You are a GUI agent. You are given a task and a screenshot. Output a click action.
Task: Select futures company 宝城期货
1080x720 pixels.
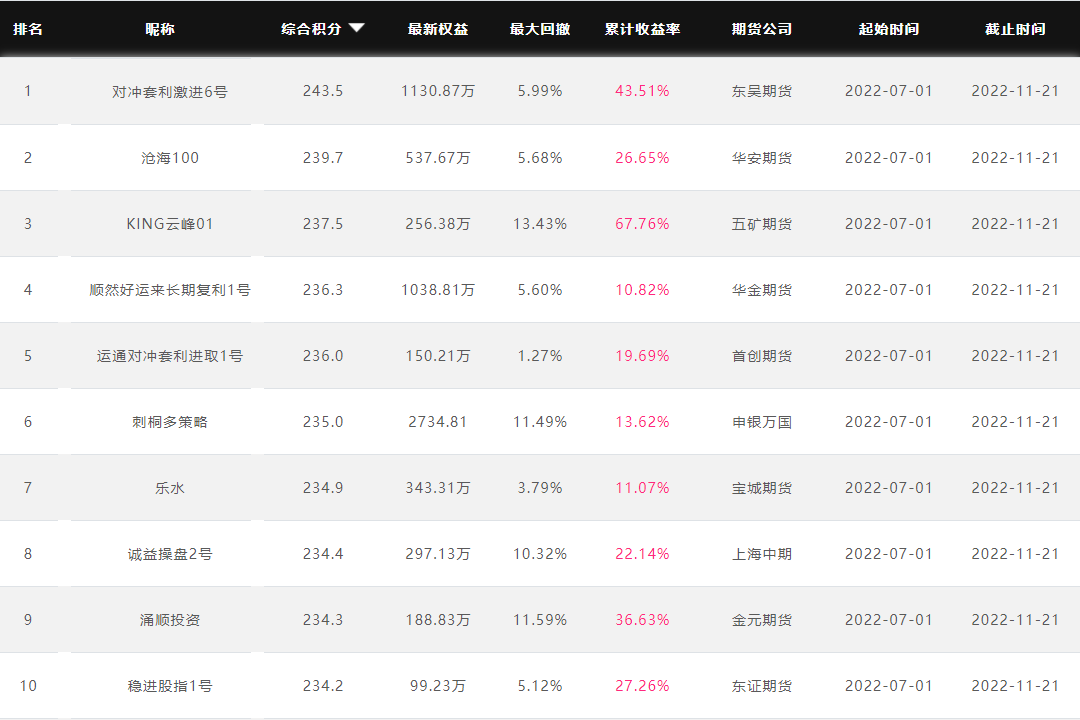(762, 488)
